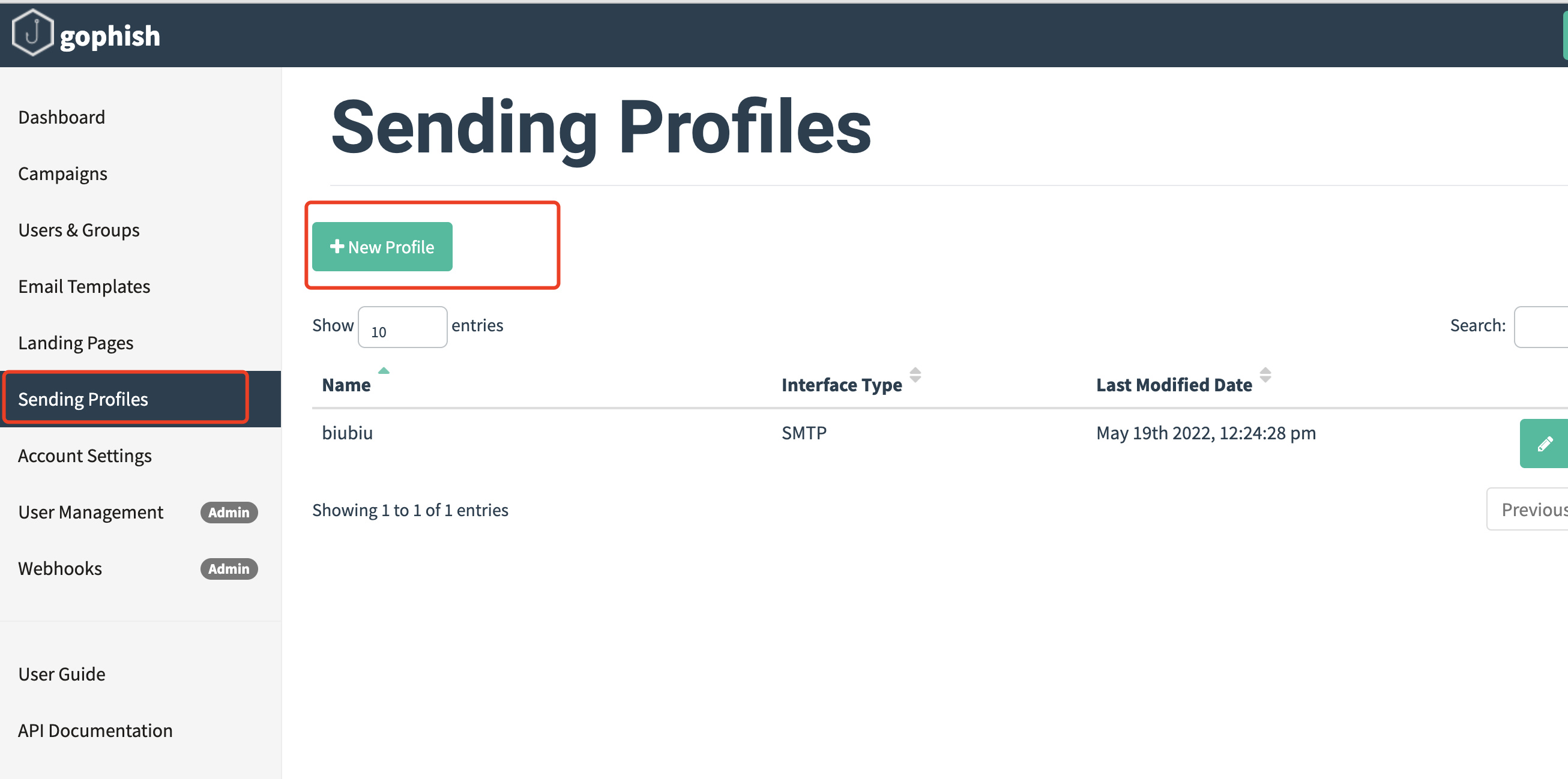Open the User Guide link

pos(61,675)
